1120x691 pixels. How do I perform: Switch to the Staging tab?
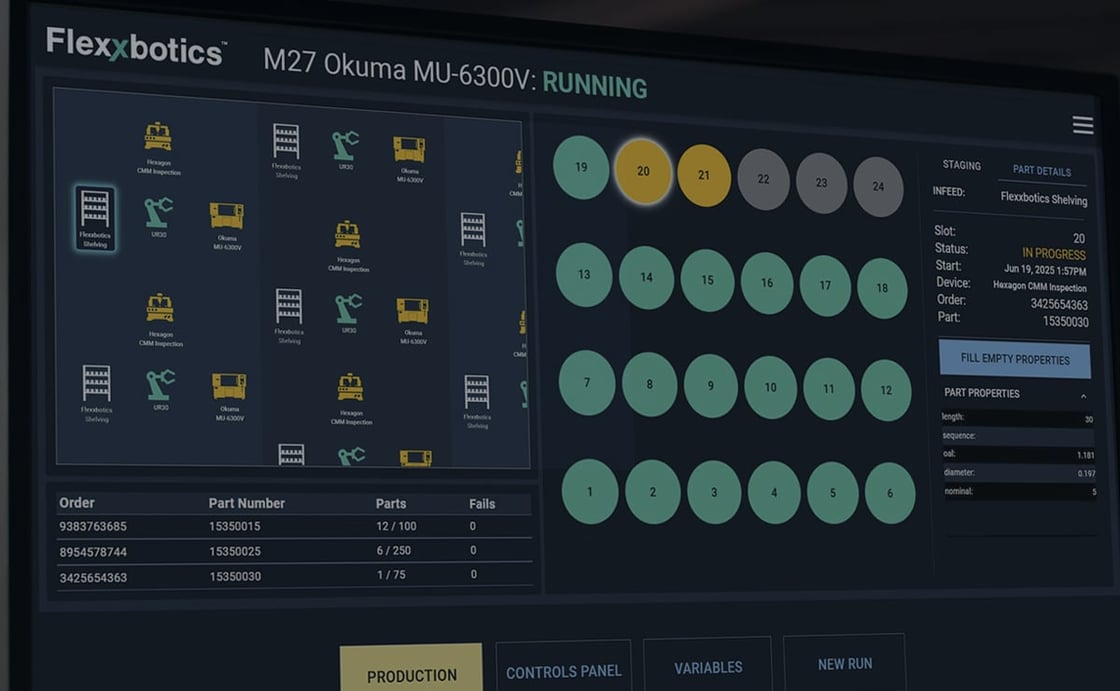tap(961, 166)
